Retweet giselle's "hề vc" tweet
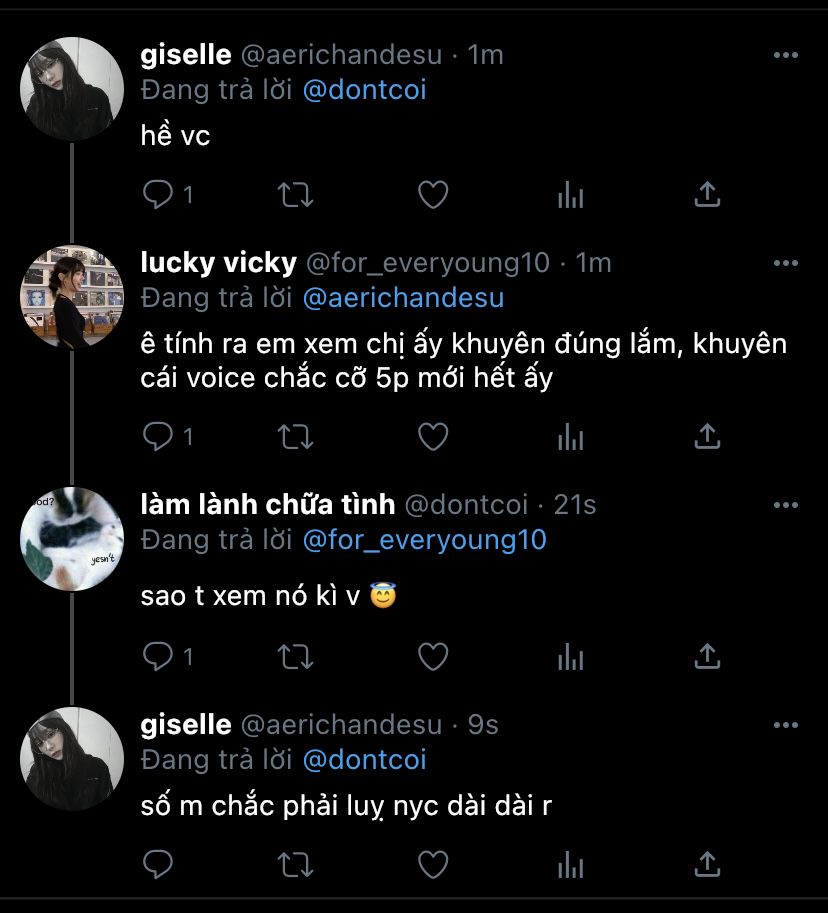 (295, 194)
